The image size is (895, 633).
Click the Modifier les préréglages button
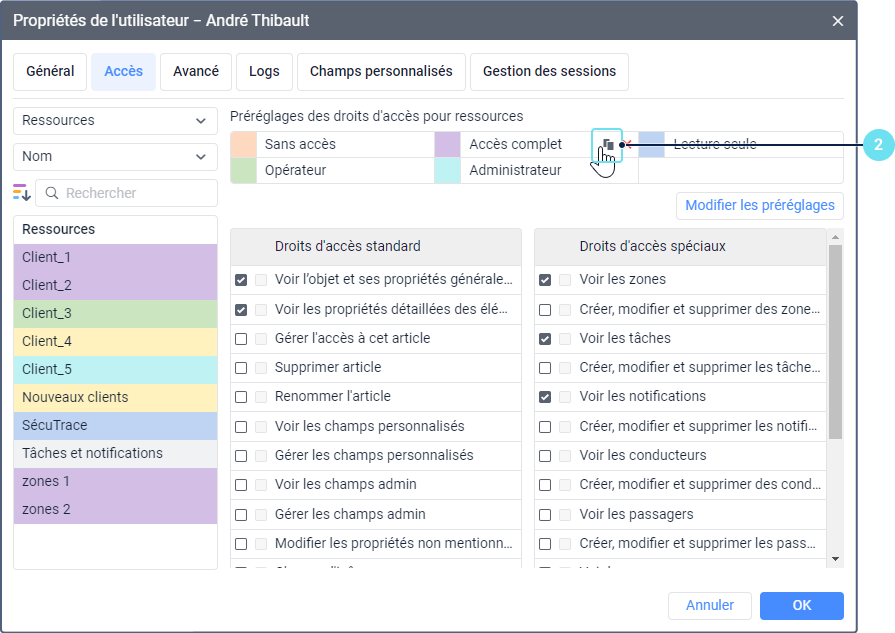point(760,206)
